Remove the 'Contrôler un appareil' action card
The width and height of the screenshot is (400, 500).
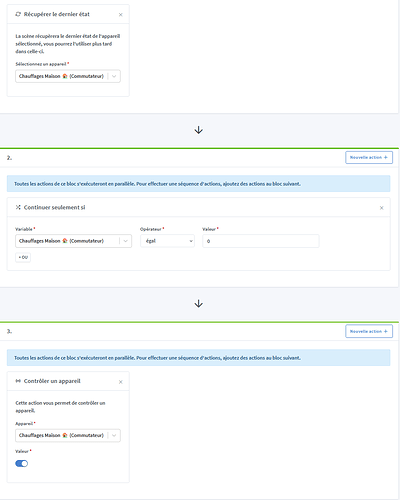click(x=121, y=382)
